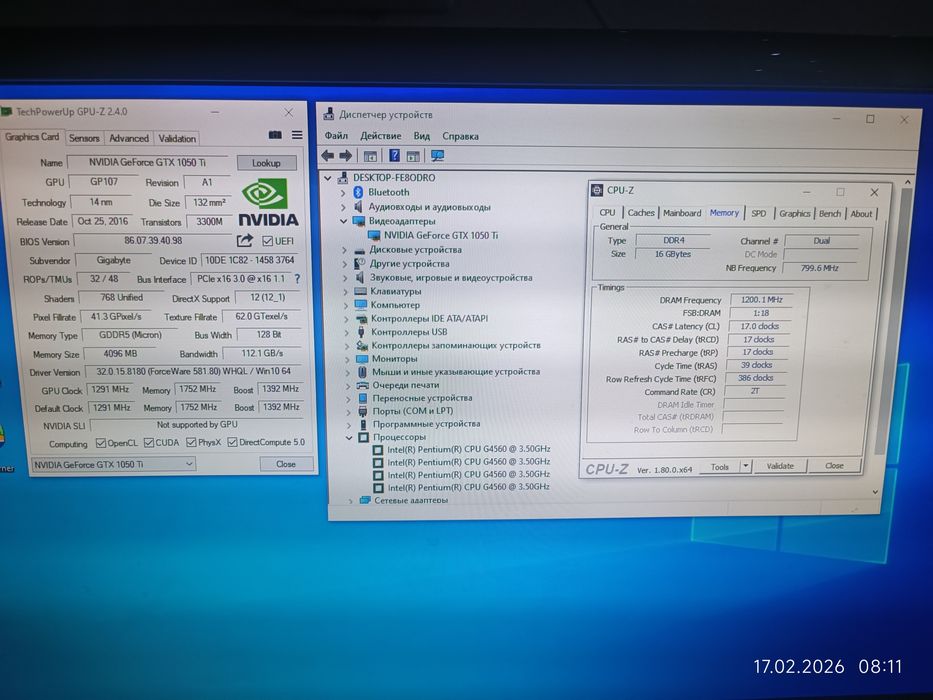Click GPU-Z screenshot camera icon

click(275, 135)
